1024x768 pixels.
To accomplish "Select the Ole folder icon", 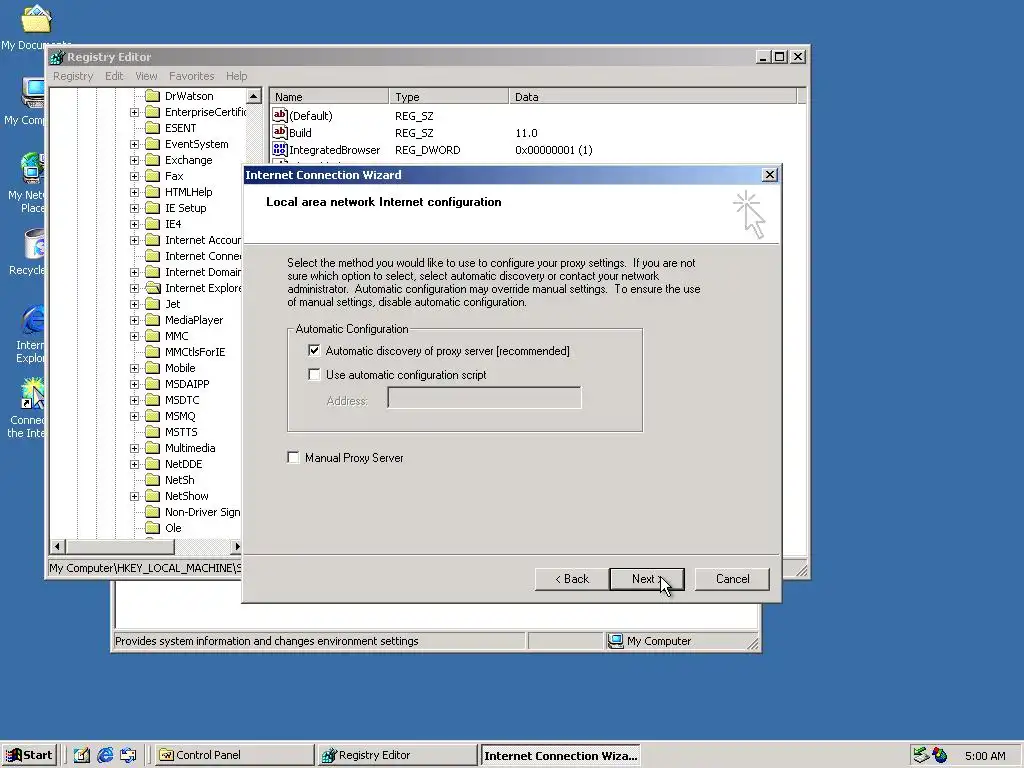I will (x=153, y=528).
